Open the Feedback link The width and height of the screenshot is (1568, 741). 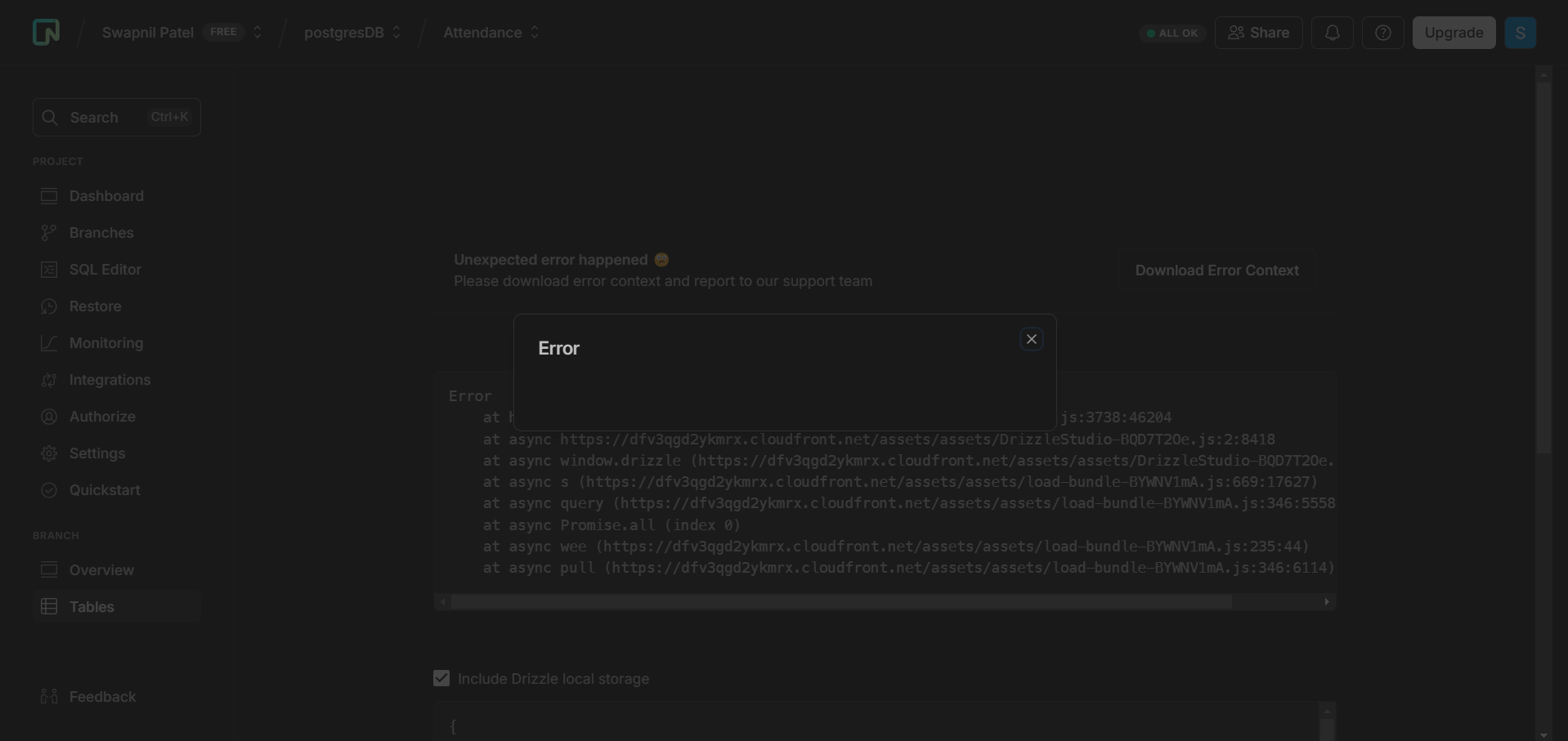pyautogui.click(x=102, y=696)
